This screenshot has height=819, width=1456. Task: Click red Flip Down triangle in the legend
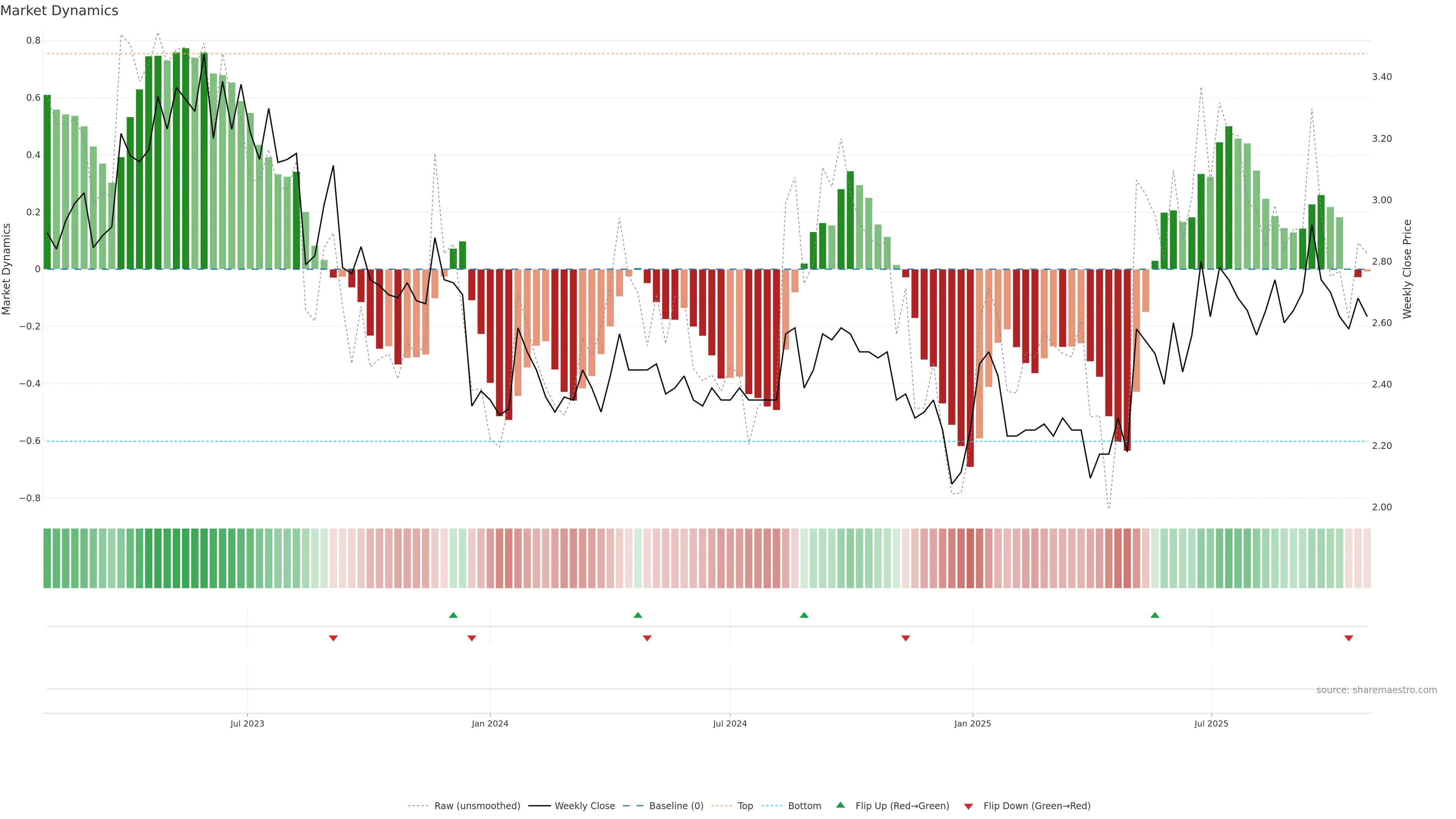coord(968,806)
